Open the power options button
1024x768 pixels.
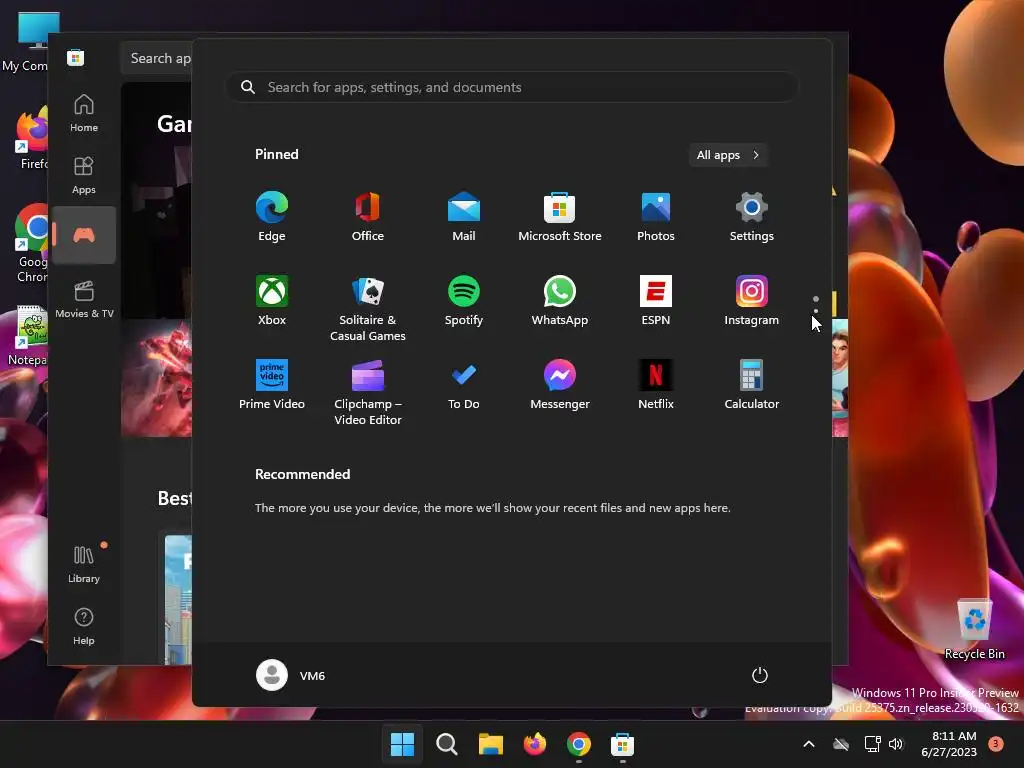pyautogui.click(x=760, y=675)
